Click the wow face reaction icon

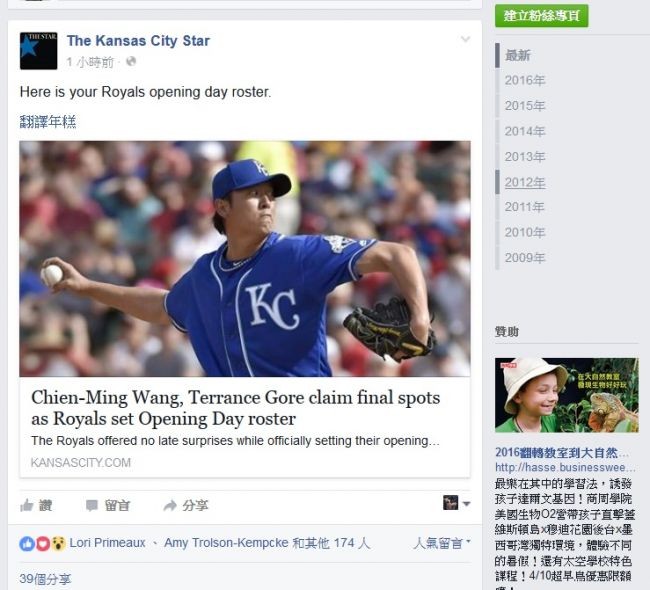tap(58, 544)
